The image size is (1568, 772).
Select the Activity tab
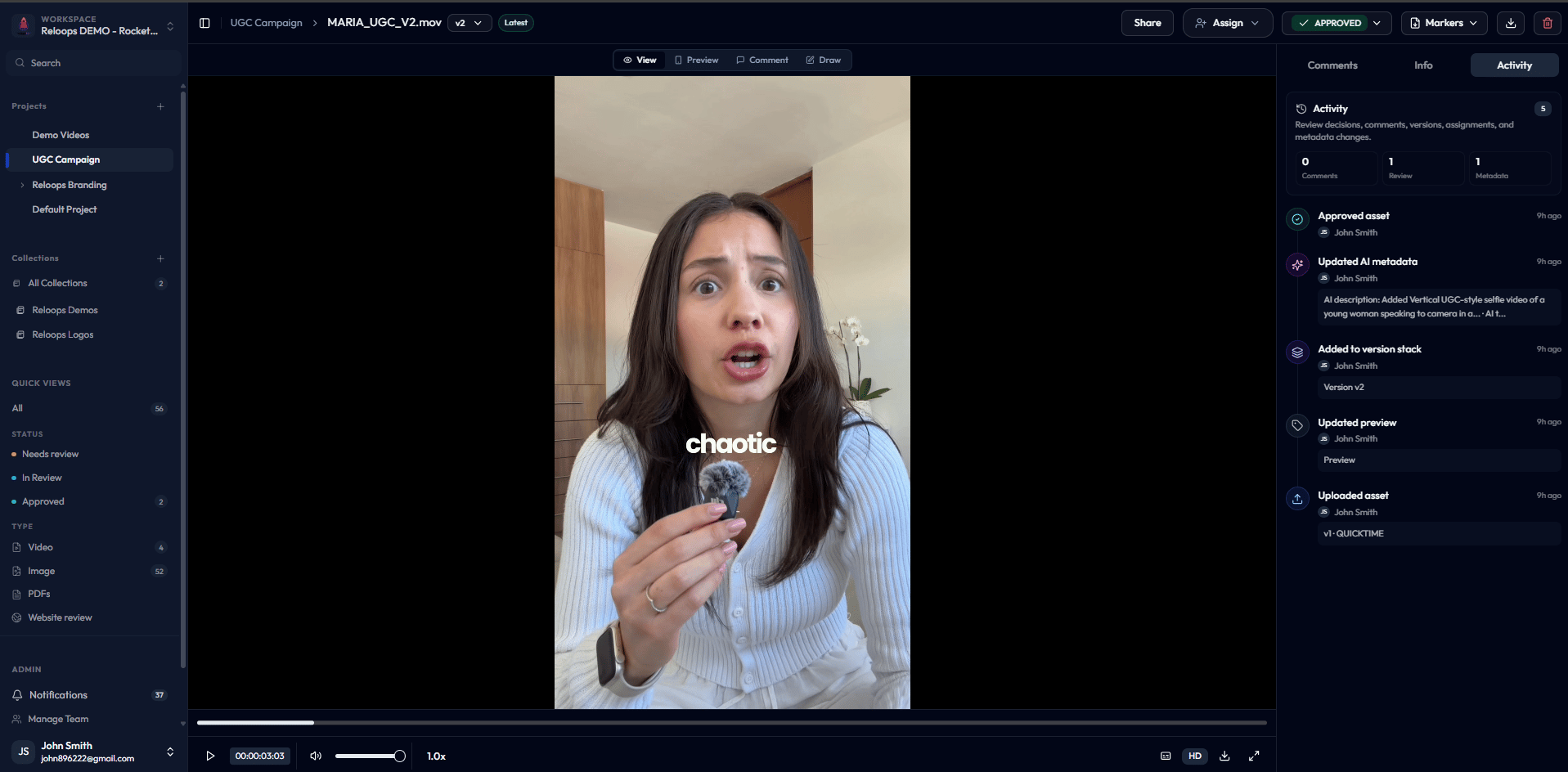pos(1514,65)
